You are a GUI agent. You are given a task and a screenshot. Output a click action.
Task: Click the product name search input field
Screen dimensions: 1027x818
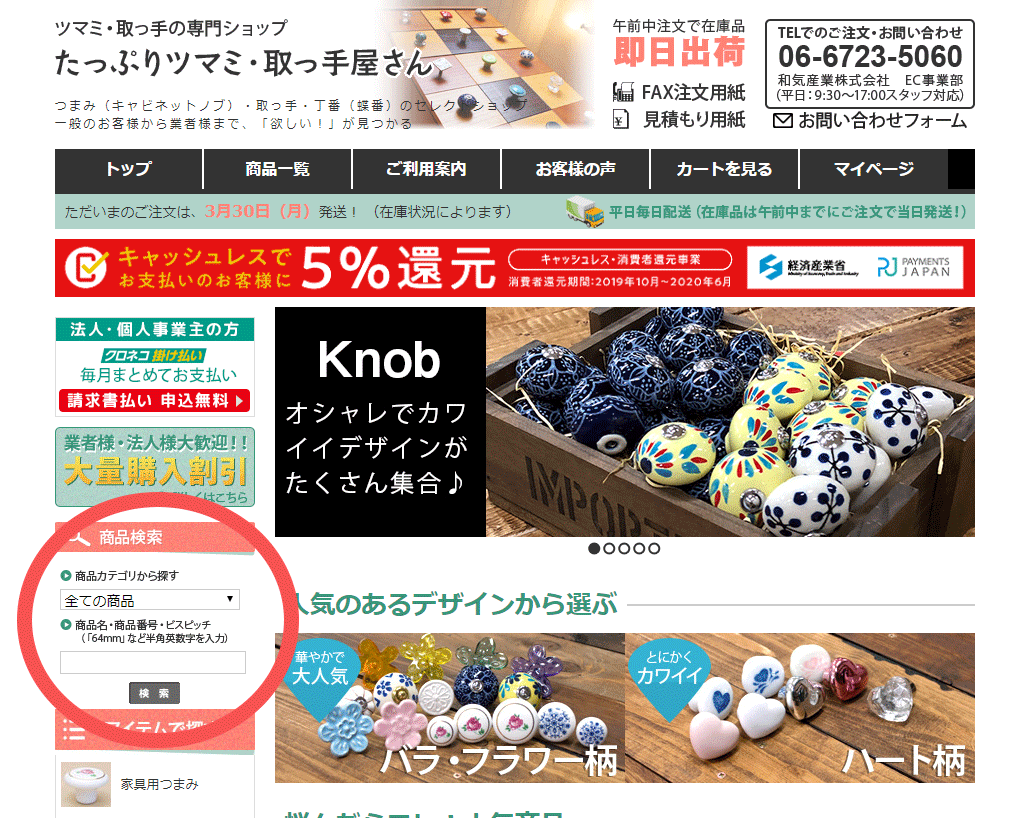[153, 662]
